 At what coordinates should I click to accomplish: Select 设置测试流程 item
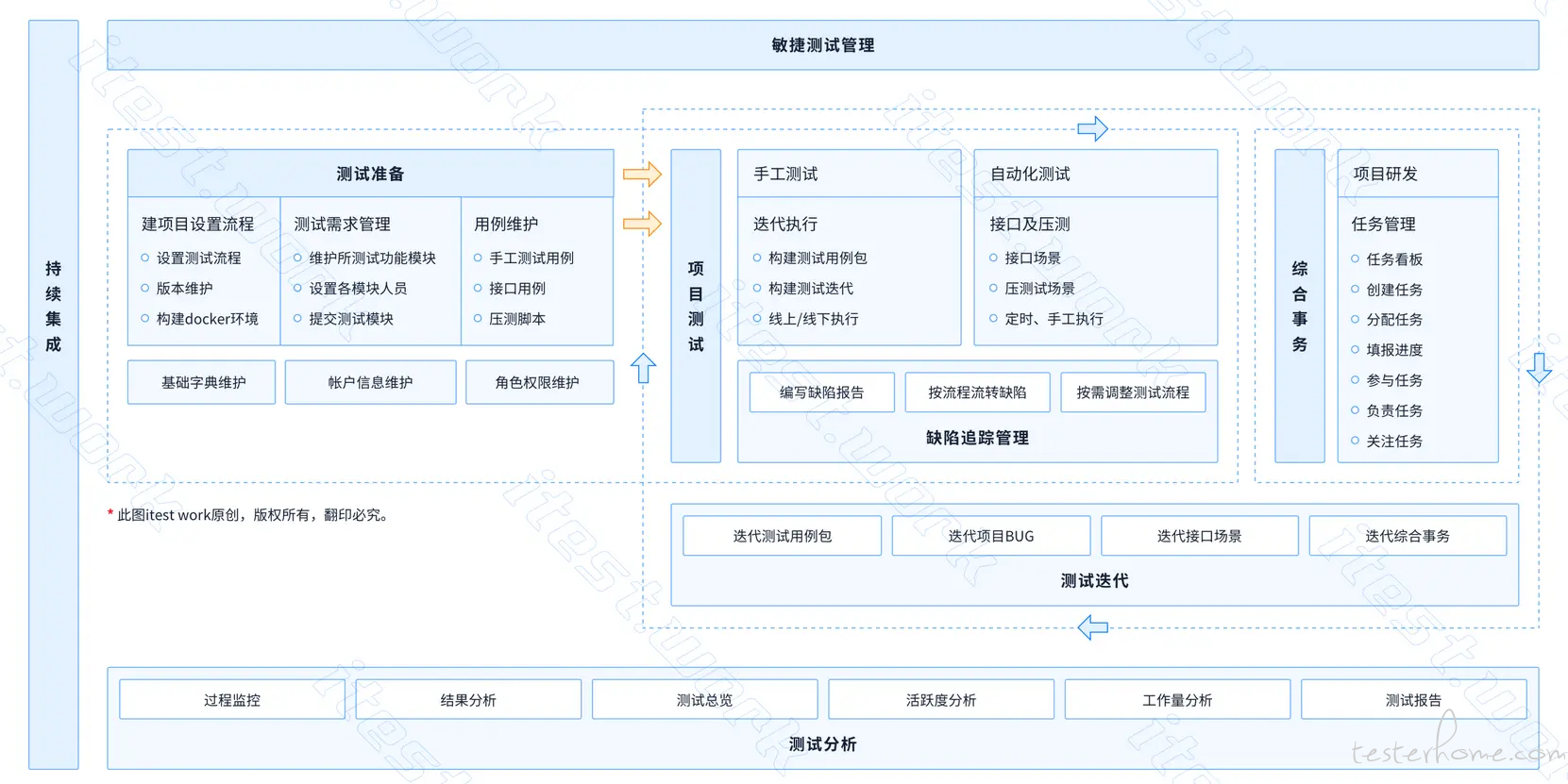(198, 258)
